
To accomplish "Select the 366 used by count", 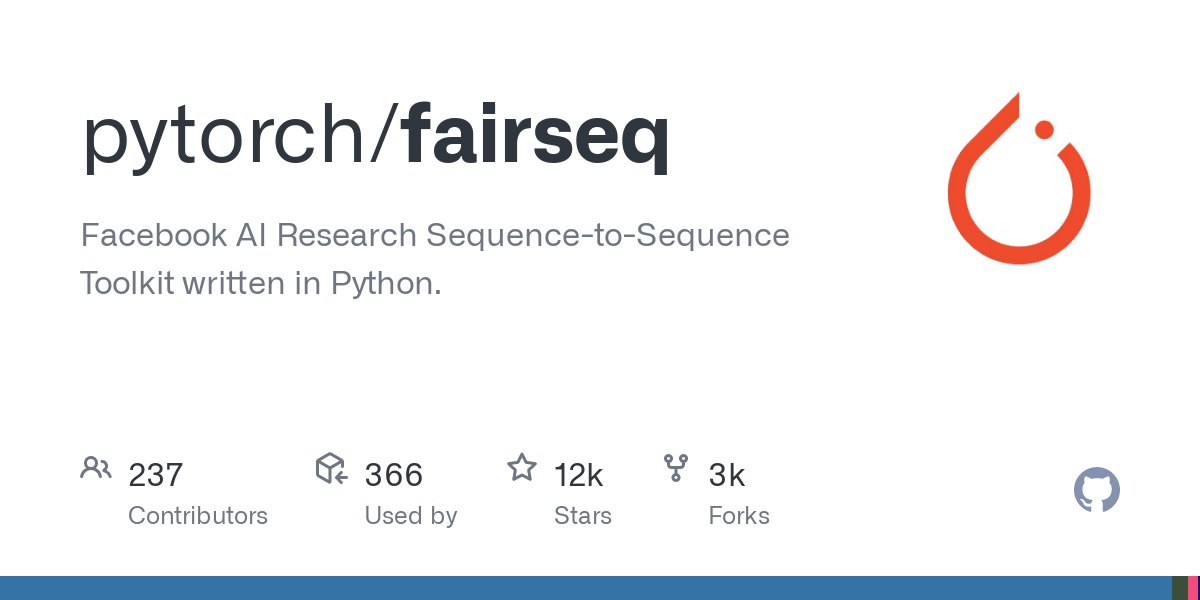I will coord(394,475).
